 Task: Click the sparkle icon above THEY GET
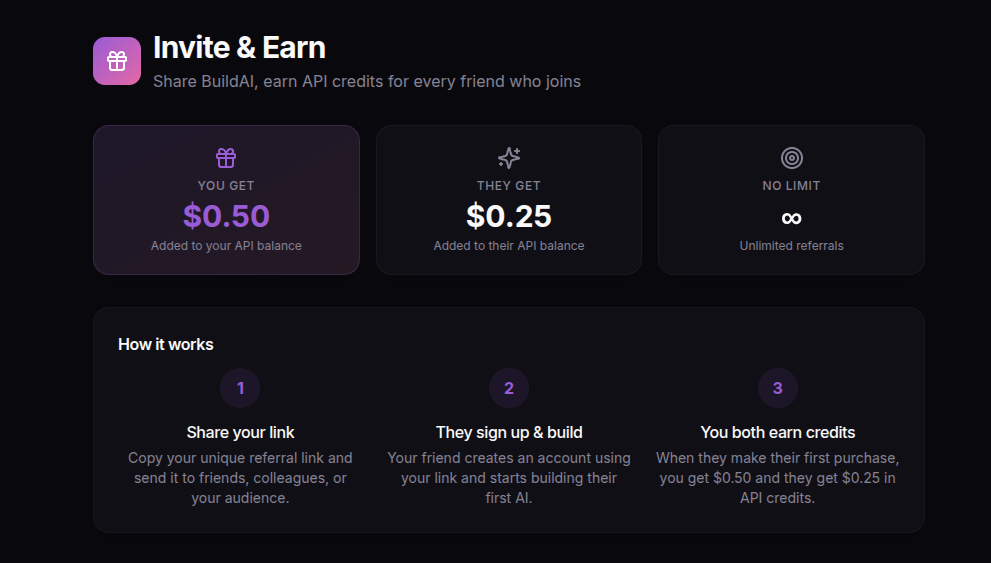[509, 158]
